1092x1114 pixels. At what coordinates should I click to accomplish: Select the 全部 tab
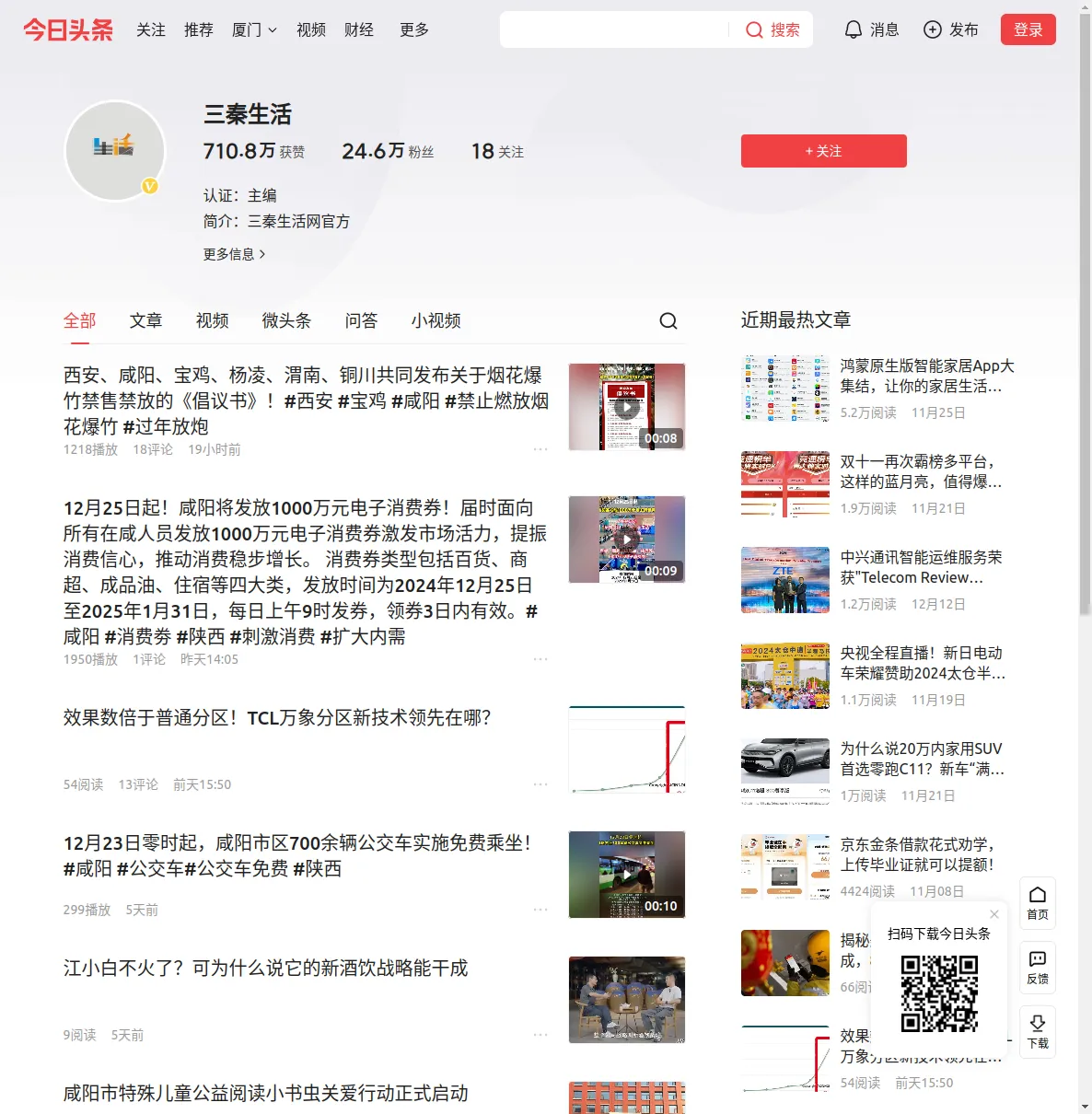[x=80, y=320]
